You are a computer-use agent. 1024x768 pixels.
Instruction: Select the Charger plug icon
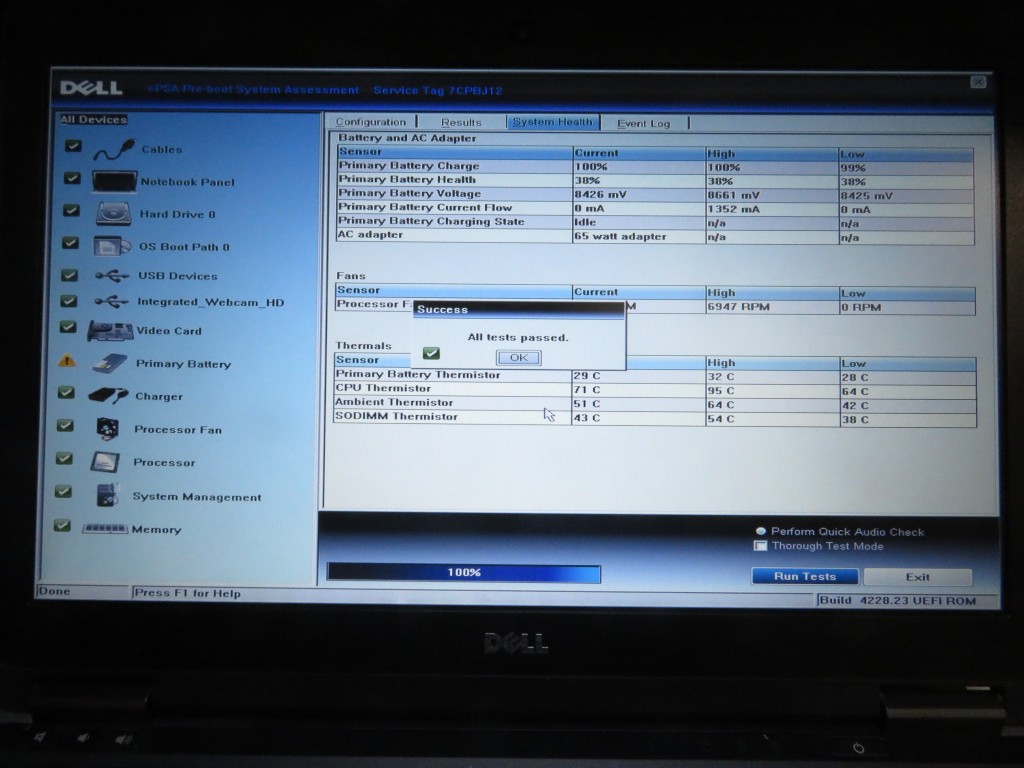[108, 396]
